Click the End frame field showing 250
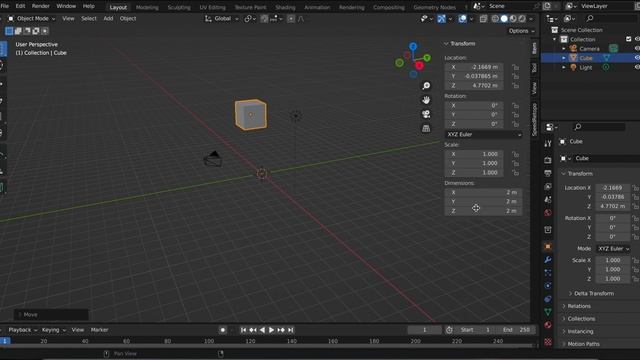The width and height of the screenshot is (640, 360). [x=517, y=330]
